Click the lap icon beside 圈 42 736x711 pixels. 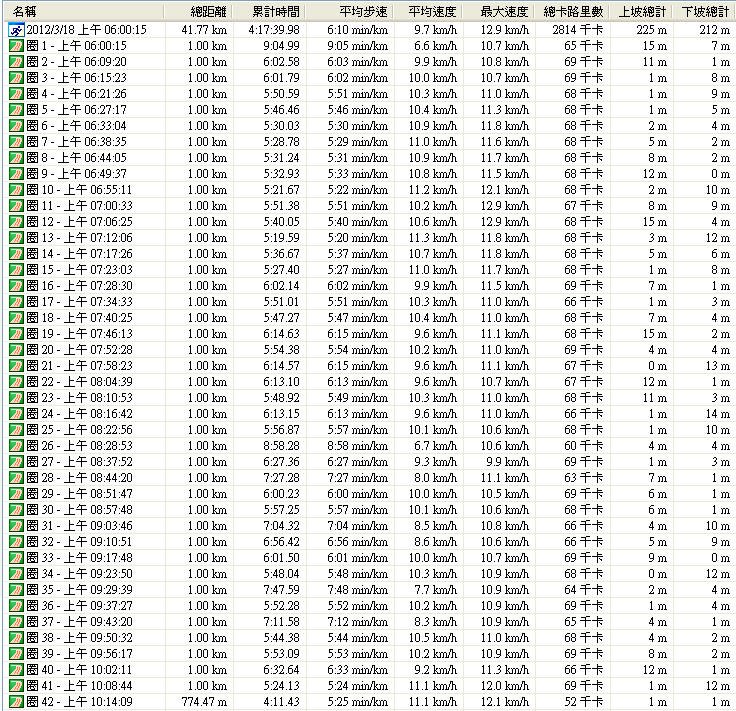16,703
